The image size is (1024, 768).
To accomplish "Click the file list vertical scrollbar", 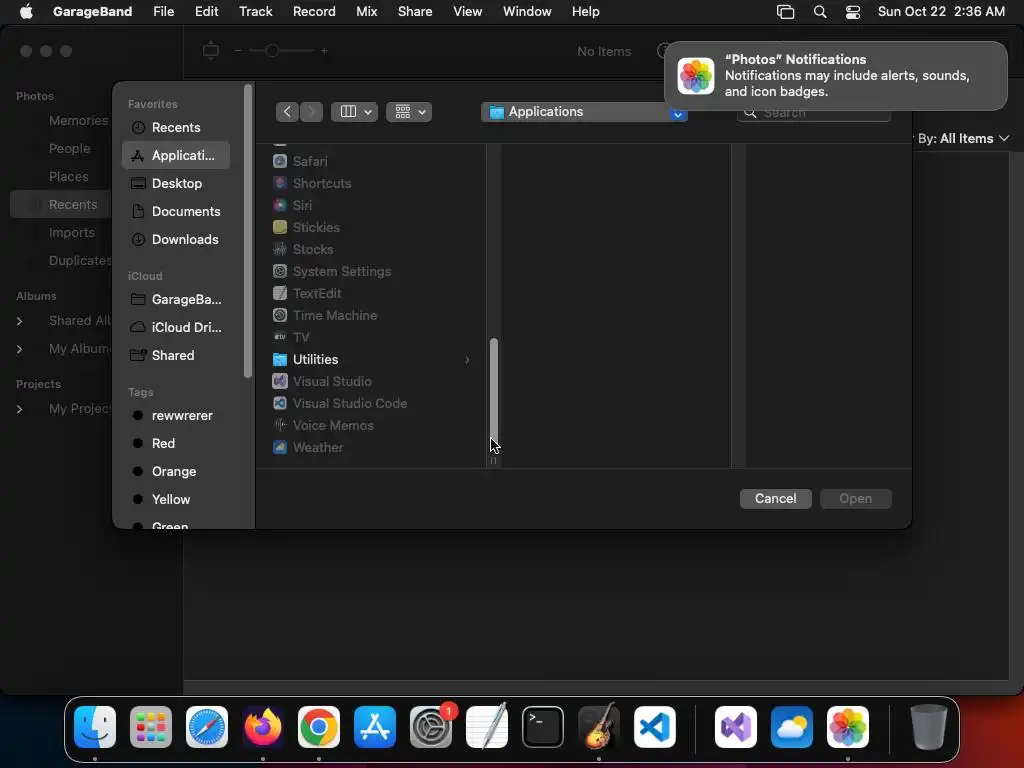I will pos(494,393).
